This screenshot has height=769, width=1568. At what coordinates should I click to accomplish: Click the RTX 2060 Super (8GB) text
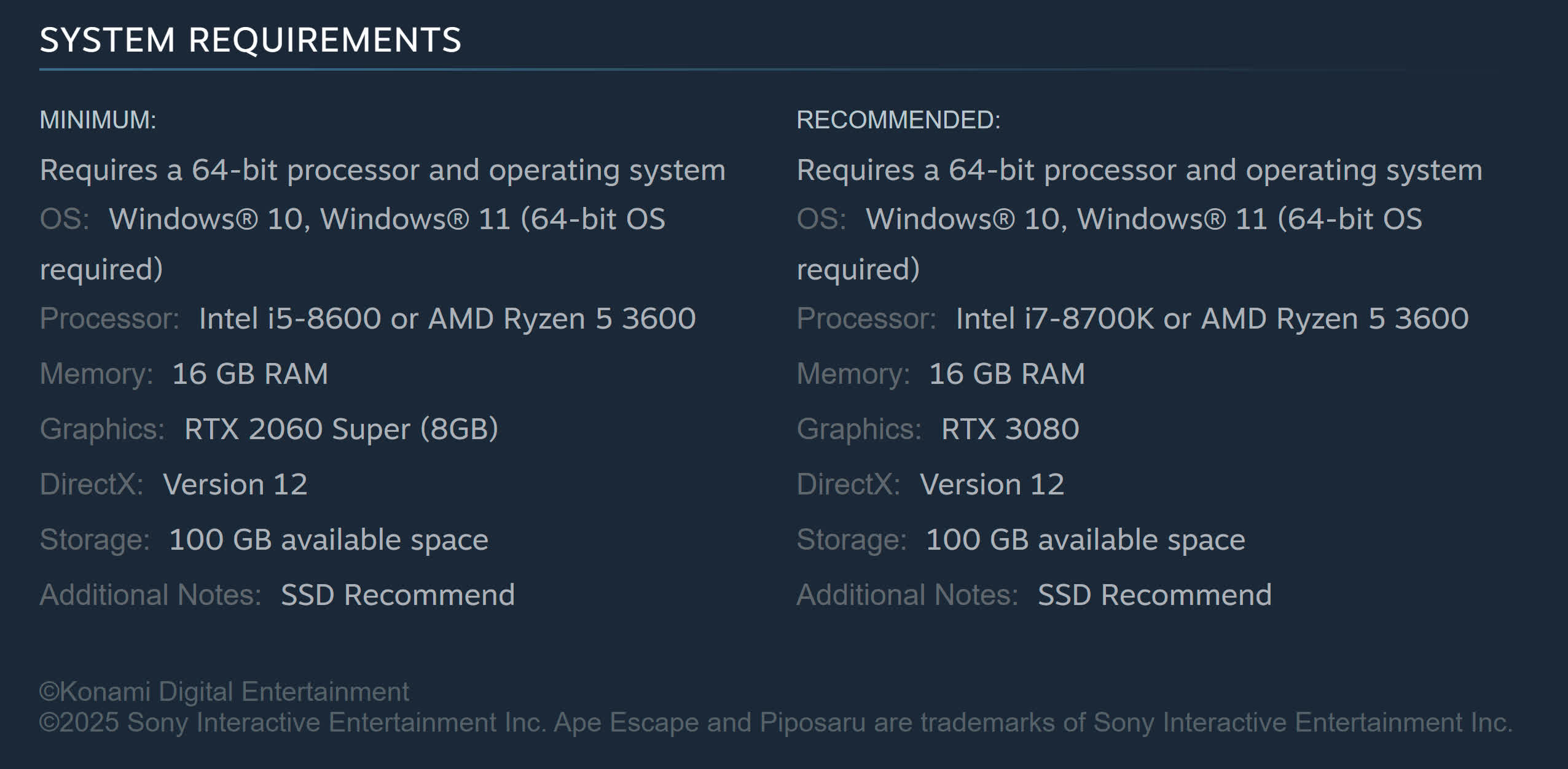pyautogui.click(x=341, y=429)
